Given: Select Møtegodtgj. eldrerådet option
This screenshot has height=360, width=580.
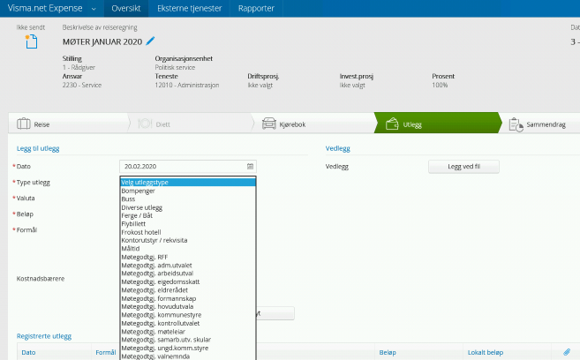Looking at the screenshot, I should (x=188, y=290).
